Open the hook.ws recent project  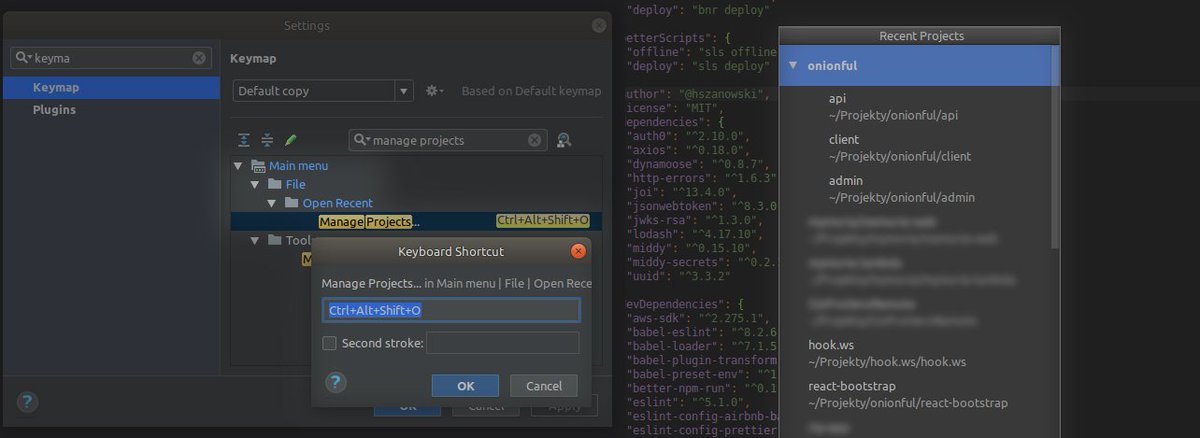915,353
